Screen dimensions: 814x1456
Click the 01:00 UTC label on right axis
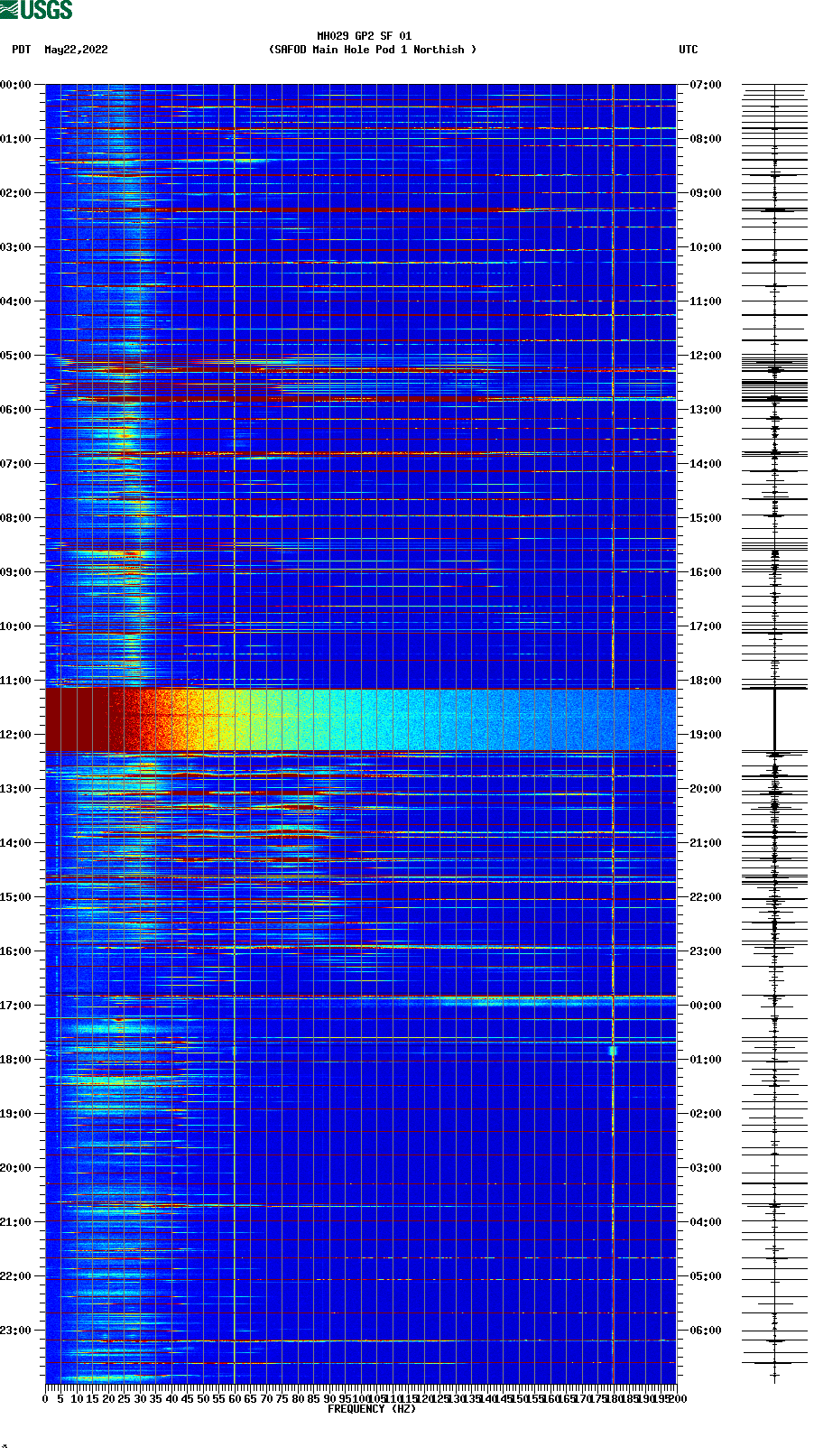(706, 1060)
